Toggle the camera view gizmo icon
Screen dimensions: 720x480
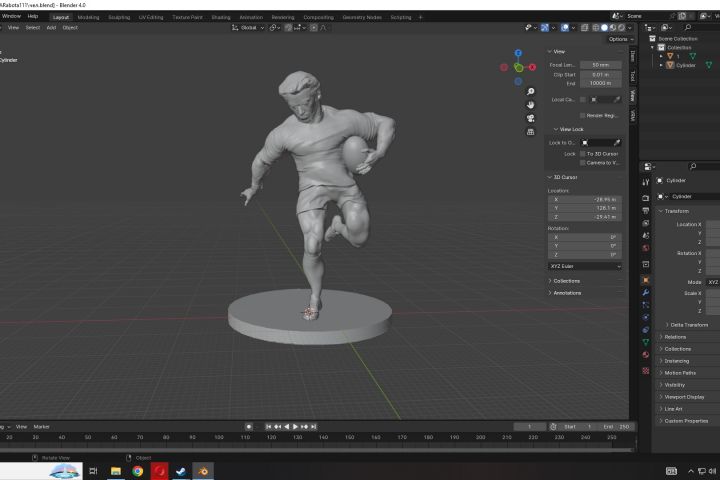[x=529, y=118]
